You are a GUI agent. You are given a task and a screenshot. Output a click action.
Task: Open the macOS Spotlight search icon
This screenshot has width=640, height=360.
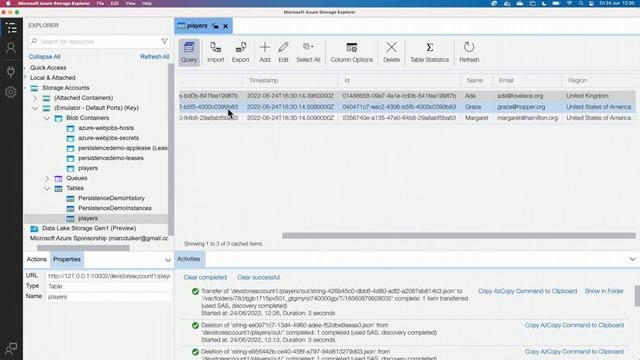(x=581, y=3)
